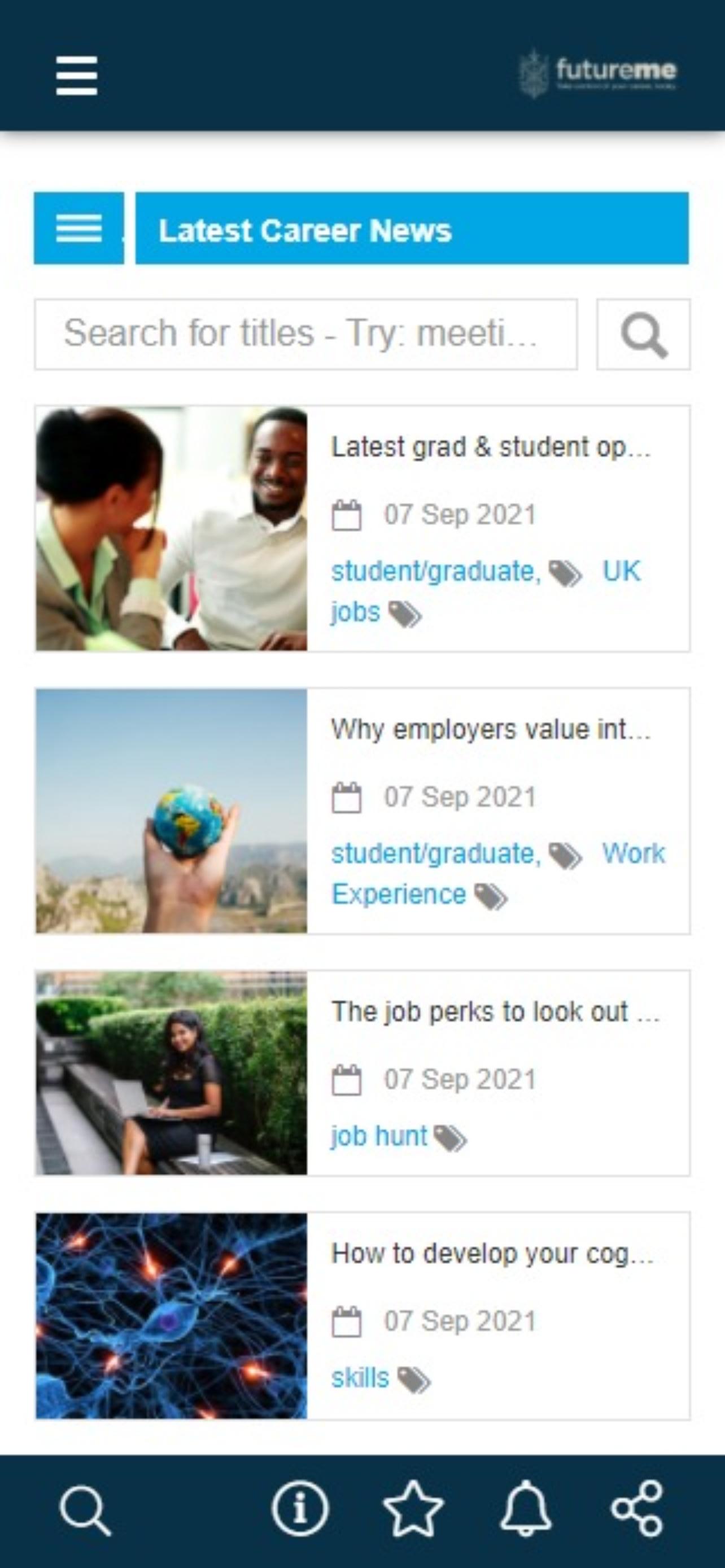Filter by the Work Experience tag

(x=633, y=854)
